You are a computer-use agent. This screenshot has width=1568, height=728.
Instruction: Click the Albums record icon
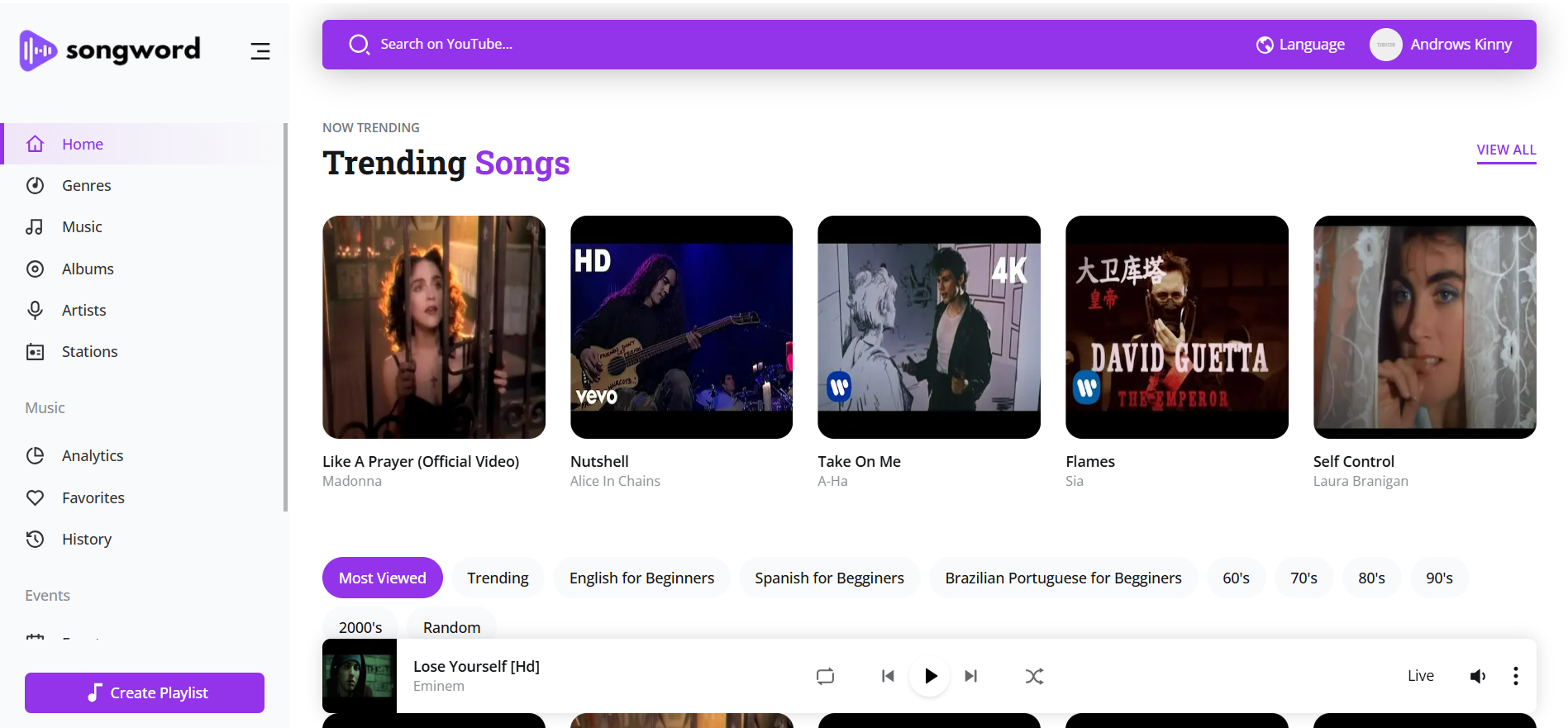click(35, 269)
